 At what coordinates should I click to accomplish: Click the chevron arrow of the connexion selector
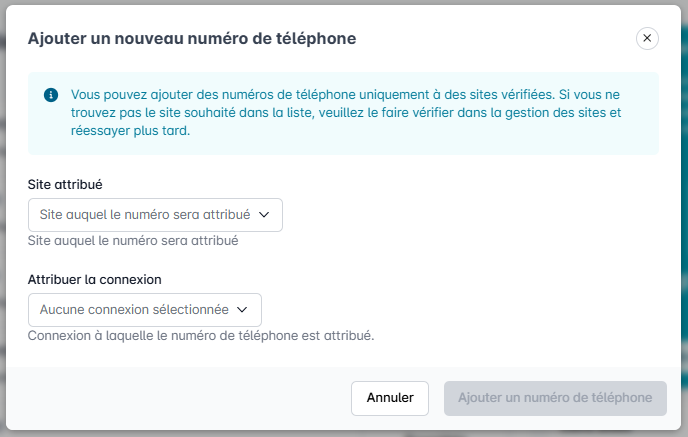click(243, 310)
